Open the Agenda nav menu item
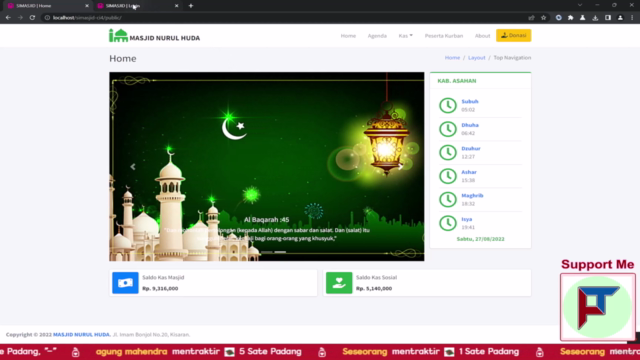This screenshot has width=640, height=360. tap(377, 36)
